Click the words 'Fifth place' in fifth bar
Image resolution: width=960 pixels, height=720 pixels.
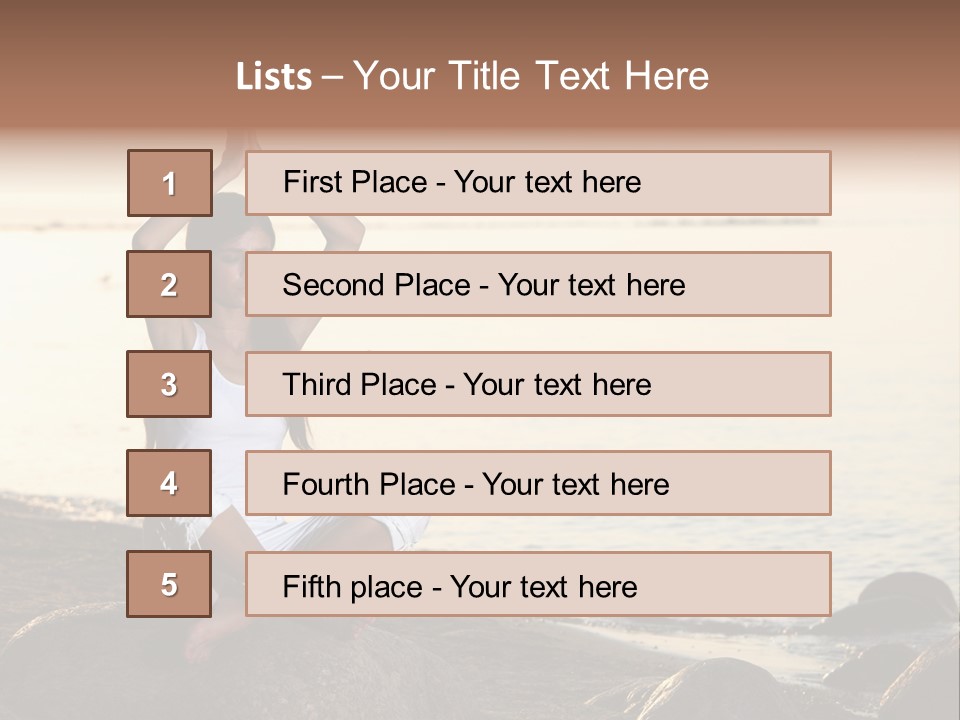coord(353,587)
